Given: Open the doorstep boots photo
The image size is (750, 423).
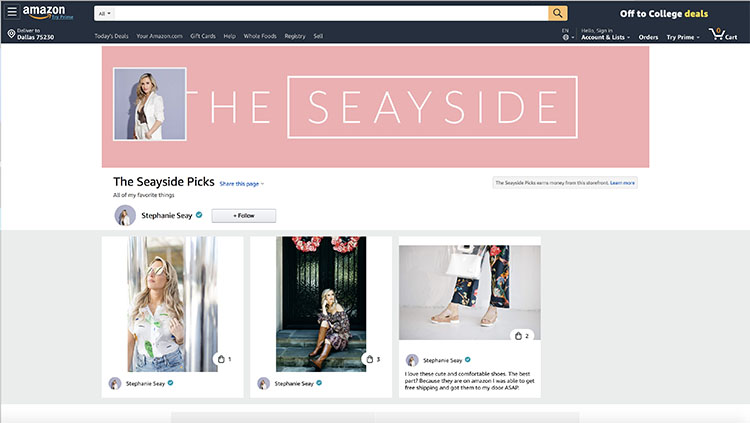Looking at the screenshot, I should (x=321, y=304).
